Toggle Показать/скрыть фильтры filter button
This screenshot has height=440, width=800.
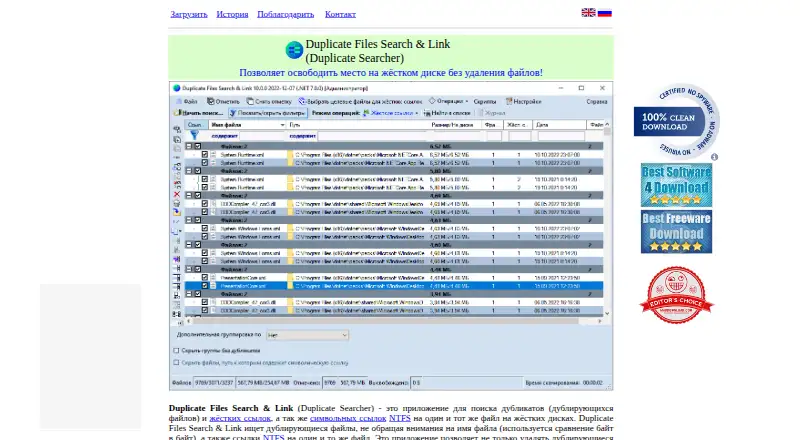(x=267, y=113)
